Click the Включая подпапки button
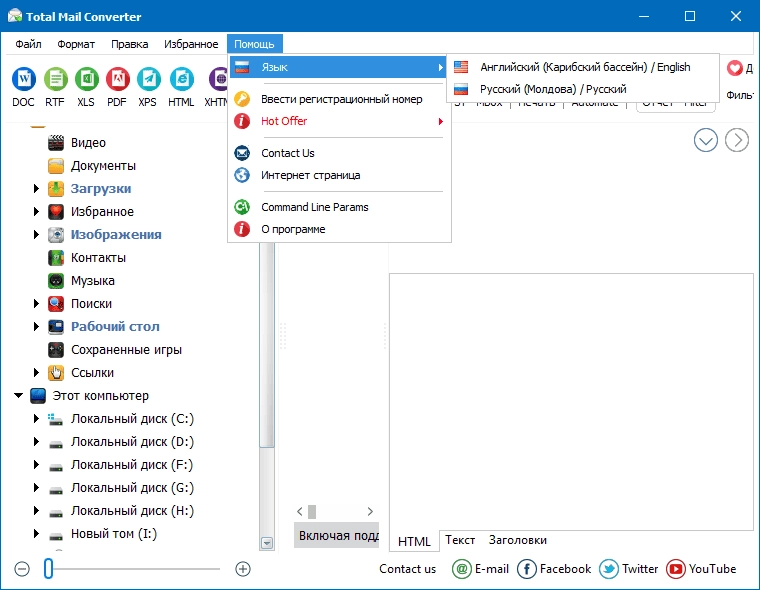The image size is (760, 590). coord(336,536)
